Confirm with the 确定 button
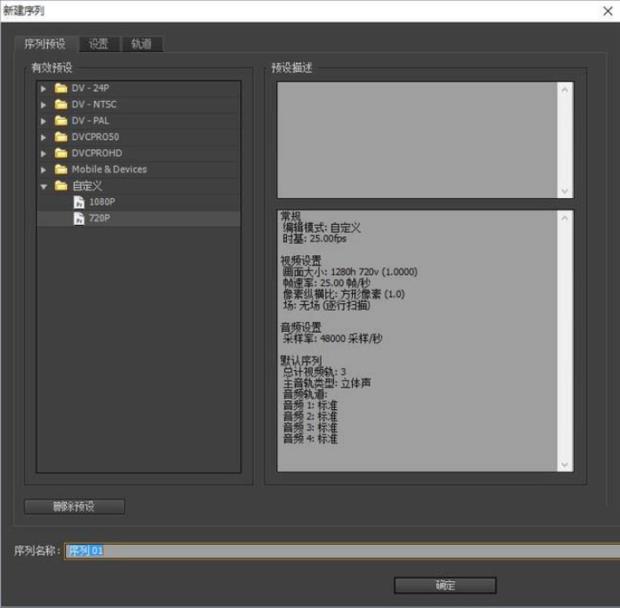620x608 pixels. [445, 585]
